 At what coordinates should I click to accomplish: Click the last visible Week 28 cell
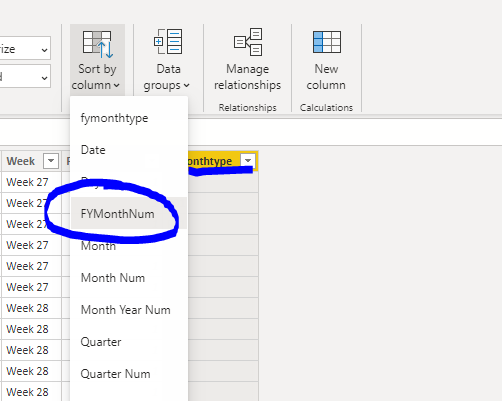coord(31,392)
